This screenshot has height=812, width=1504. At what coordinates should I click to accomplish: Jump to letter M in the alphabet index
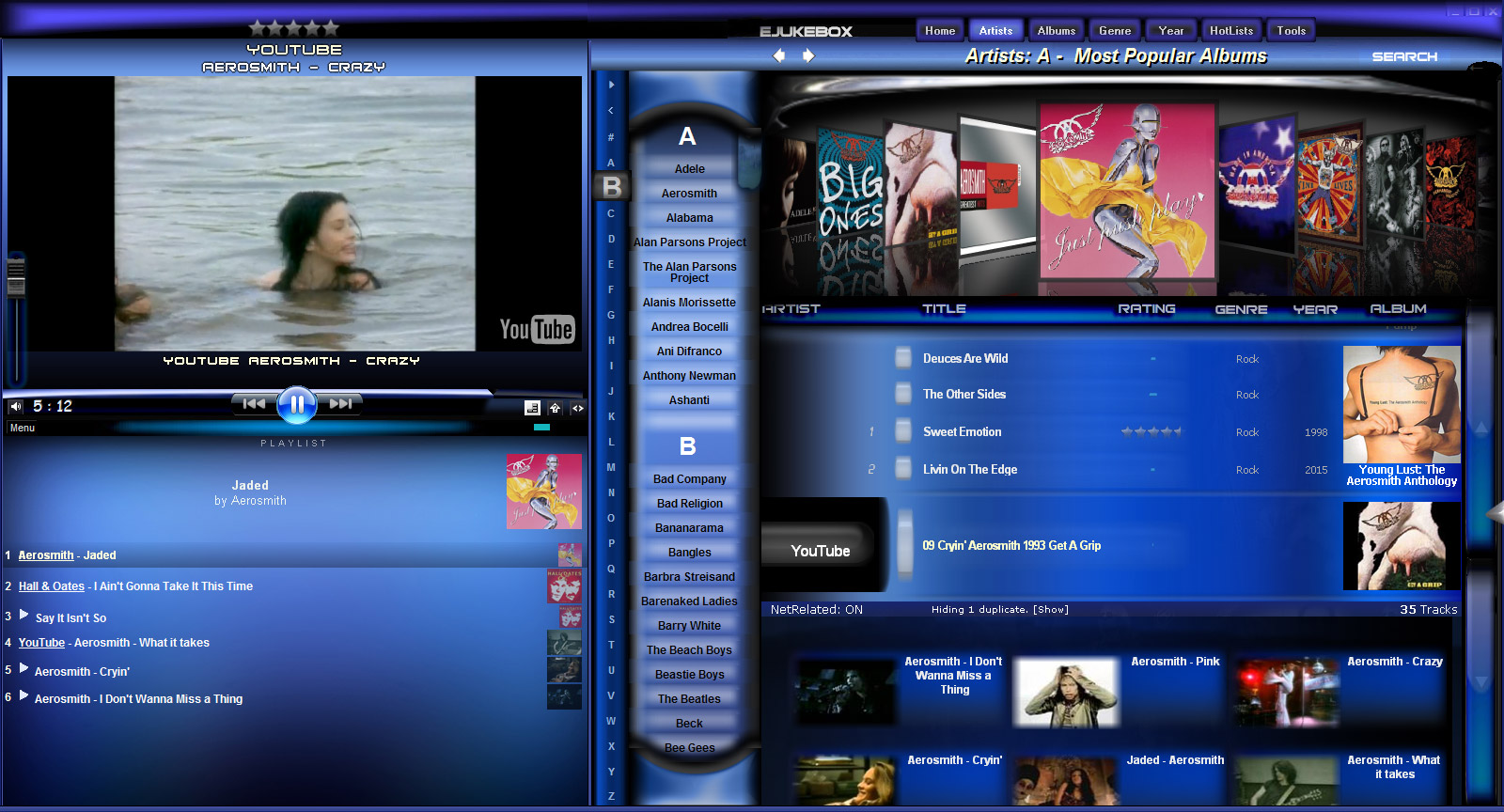[611, 467]
